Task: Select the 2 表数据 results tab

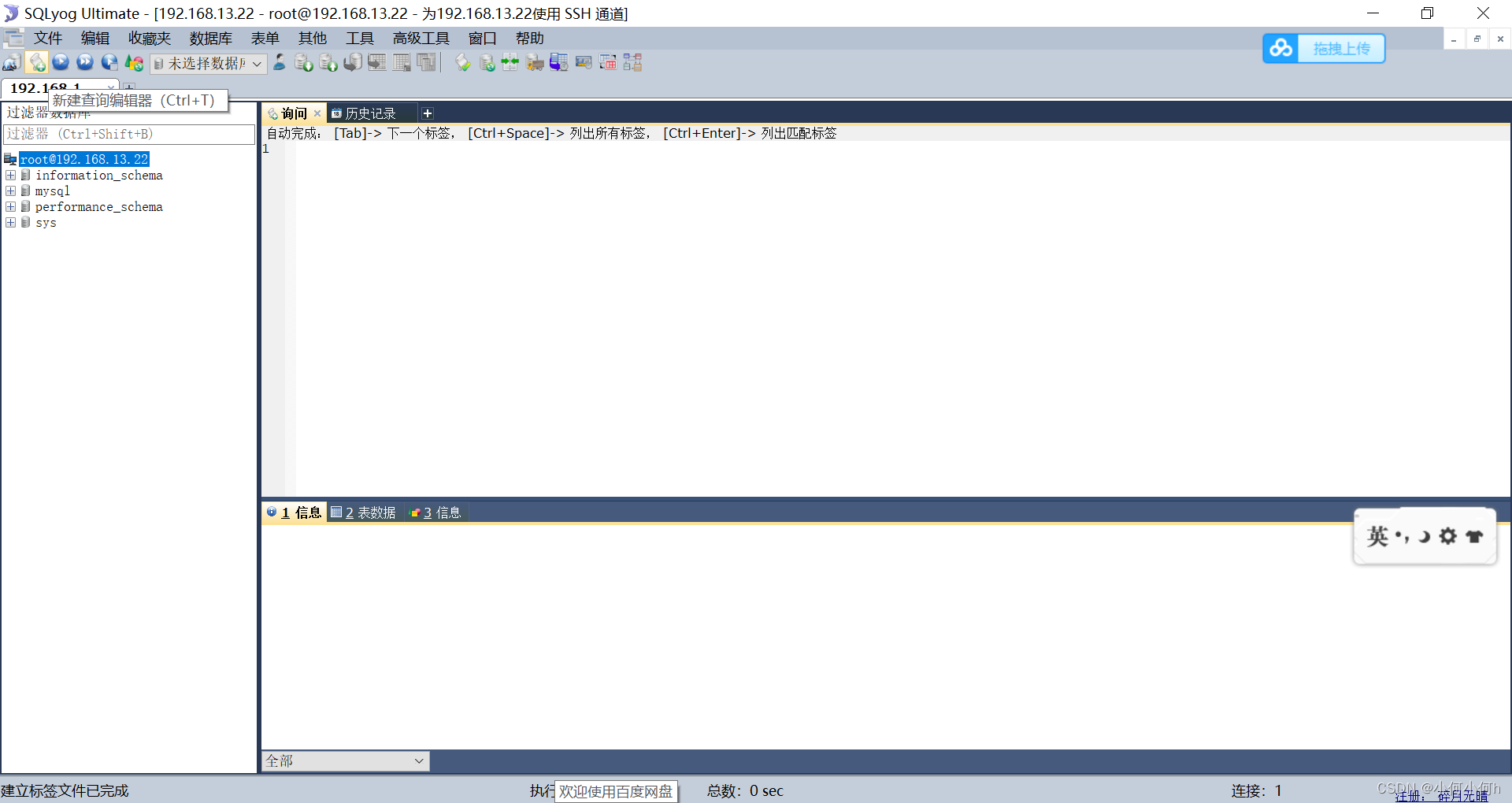Action: 363,513
